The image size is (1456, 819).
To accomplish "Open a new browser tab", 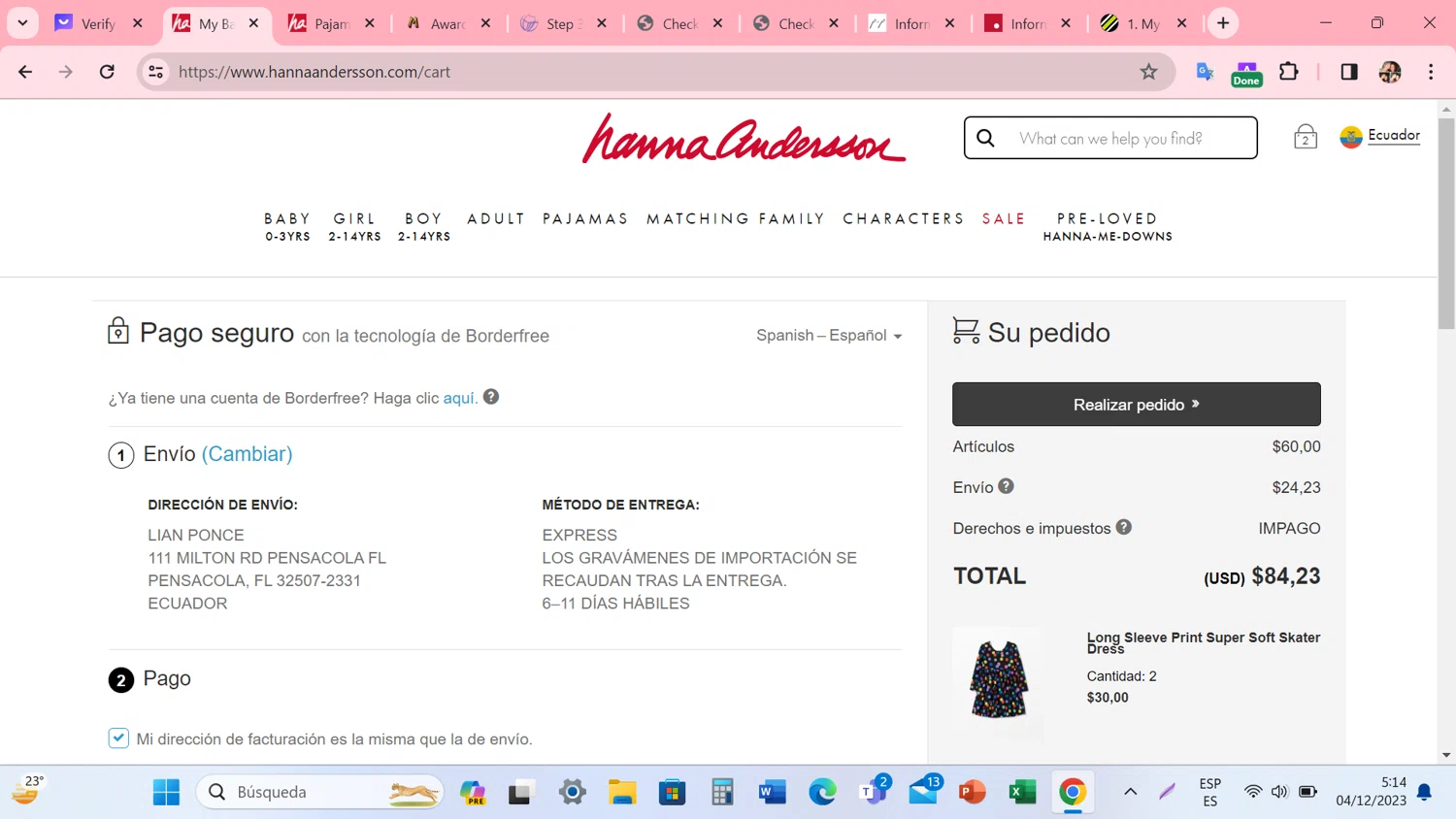I will [1223, 23].
